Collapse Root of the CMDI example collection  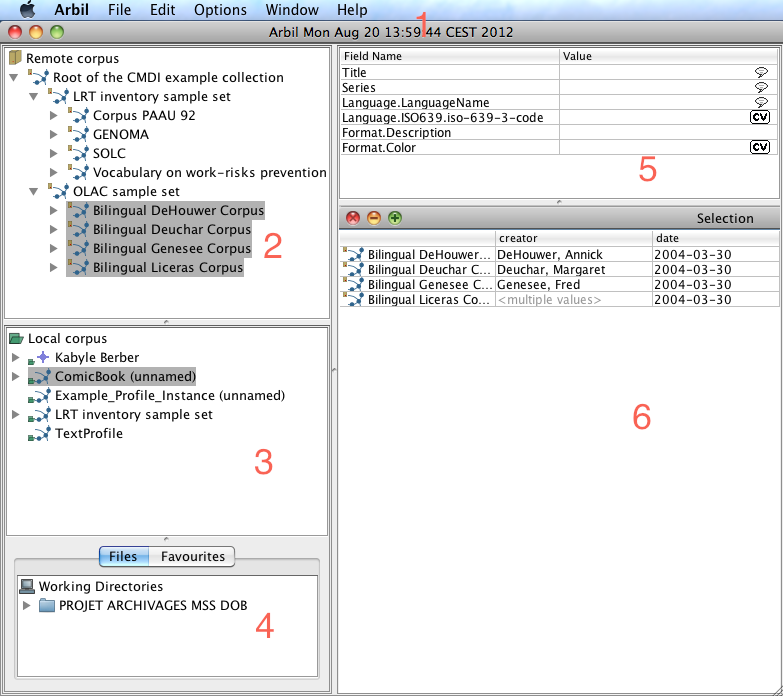pyautogui.click(x=14, y=78)
